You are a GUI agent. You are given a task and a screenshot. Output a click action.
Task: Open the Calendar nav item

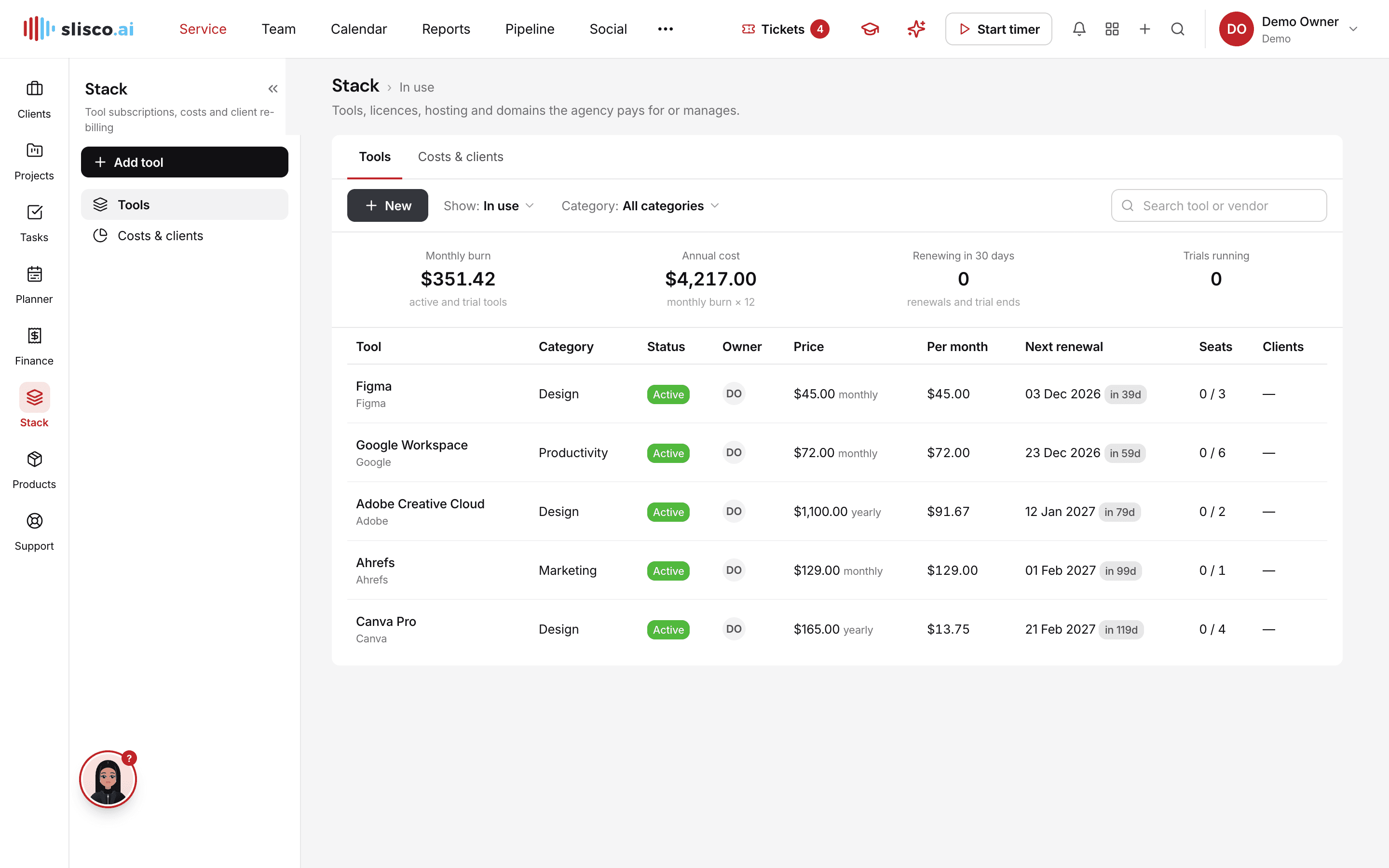click(359, 29)
